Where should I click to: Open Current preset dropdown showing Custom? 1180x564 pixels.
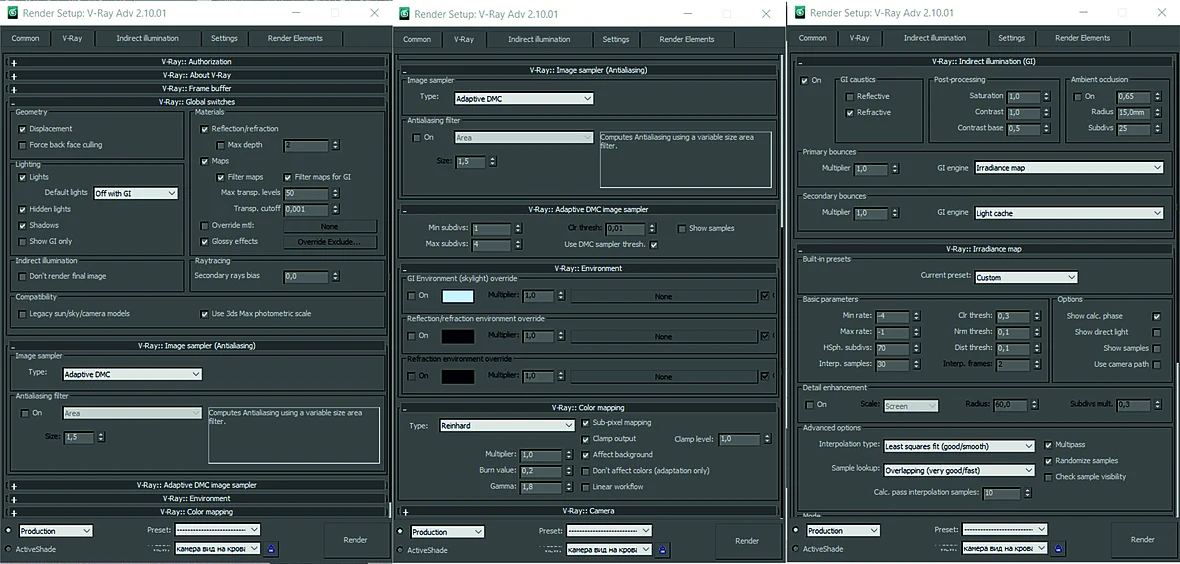1026,277
